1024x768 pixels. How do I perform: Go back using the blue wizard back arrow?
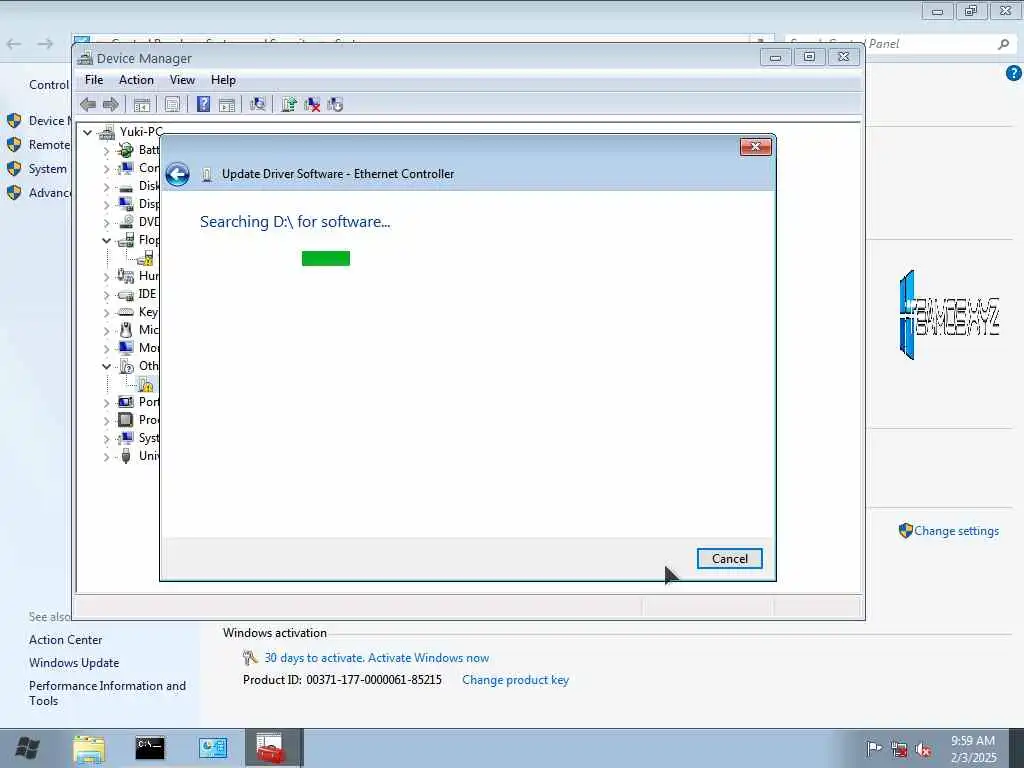coord(177,174)
